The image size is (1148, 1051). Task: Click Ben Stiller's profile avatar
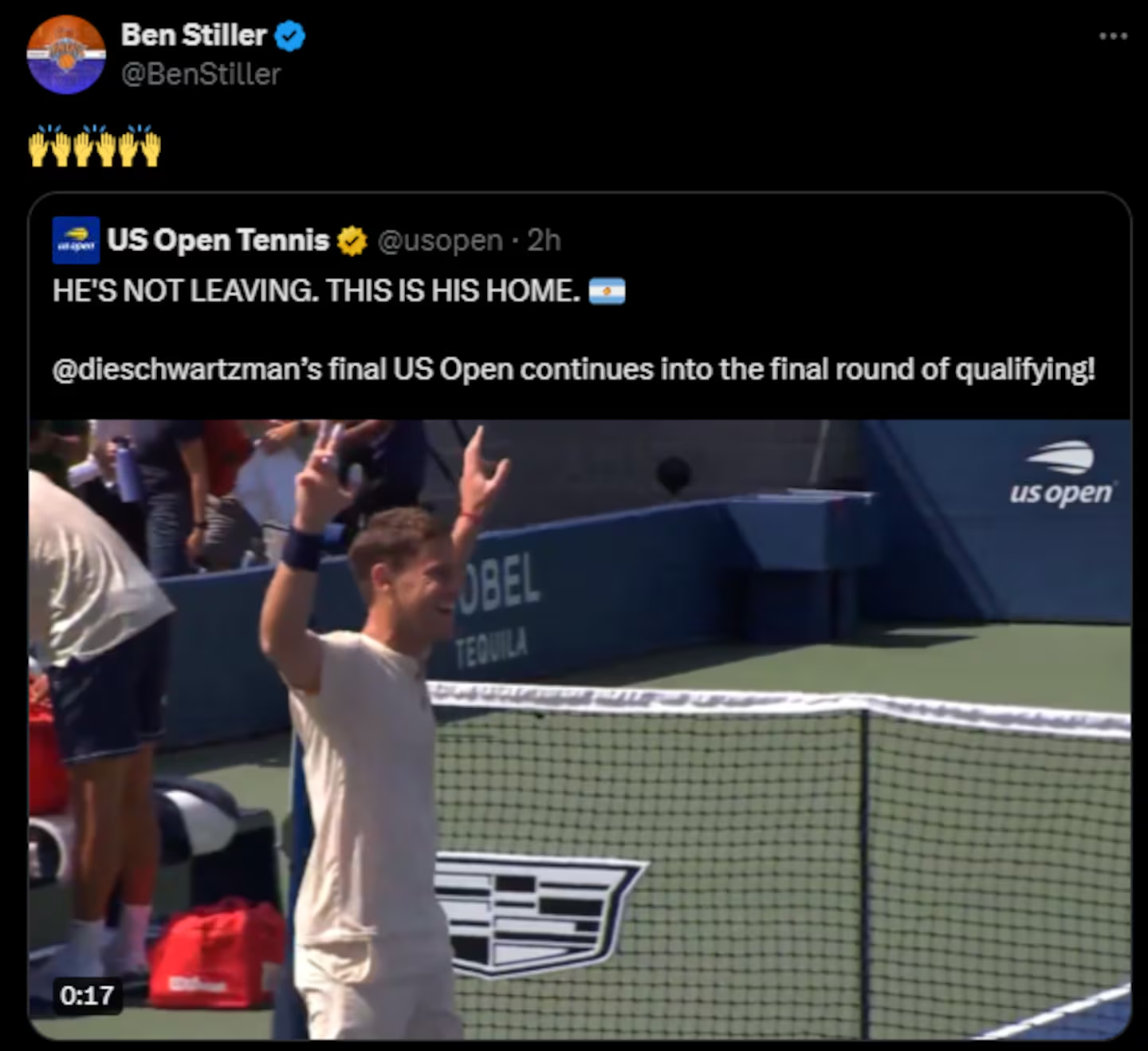[x=66, y=54]
